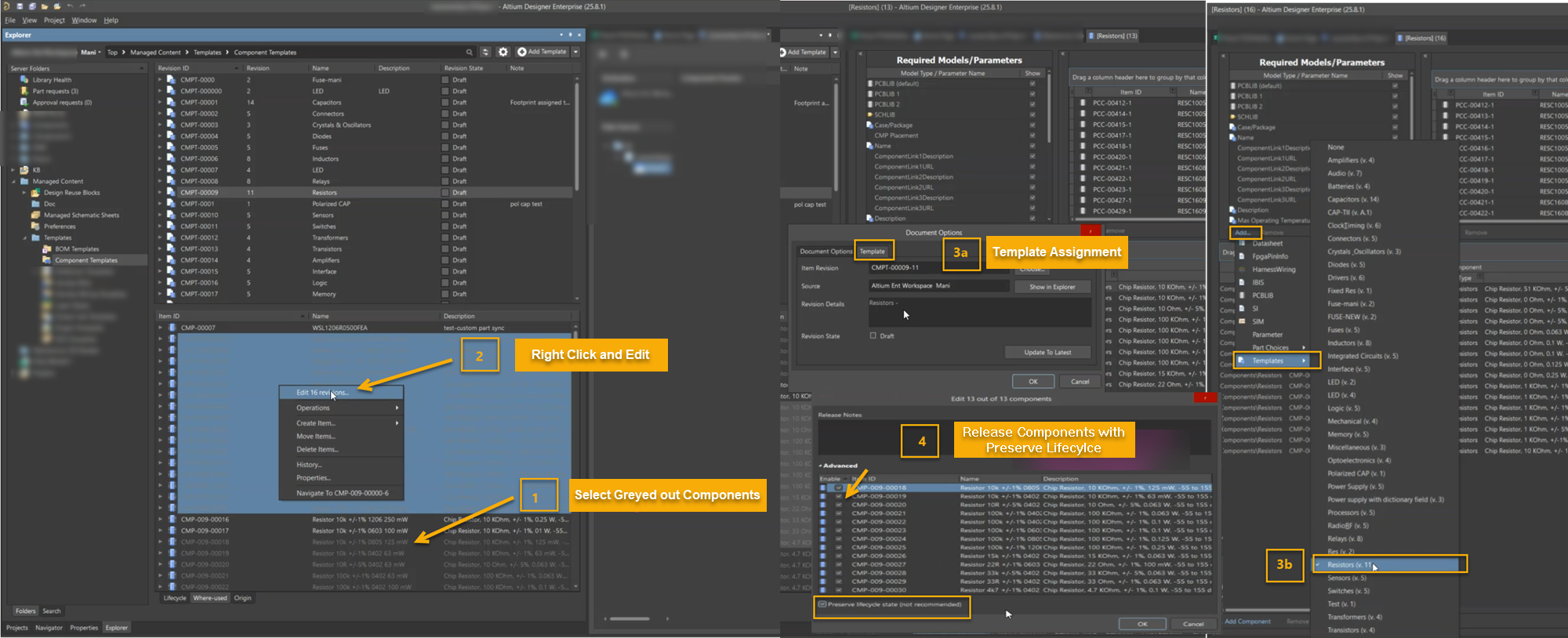Click the Part requests (3) icon
This screenshot has width=1568, height=638.
(24, 91)
